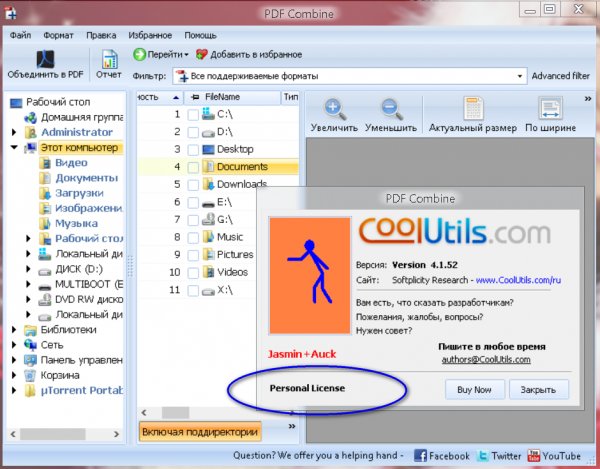Open the Фильтр formats dropdown
Image resolution: width=600 pixels, height=469 pixels.
(x=520, y=76)
